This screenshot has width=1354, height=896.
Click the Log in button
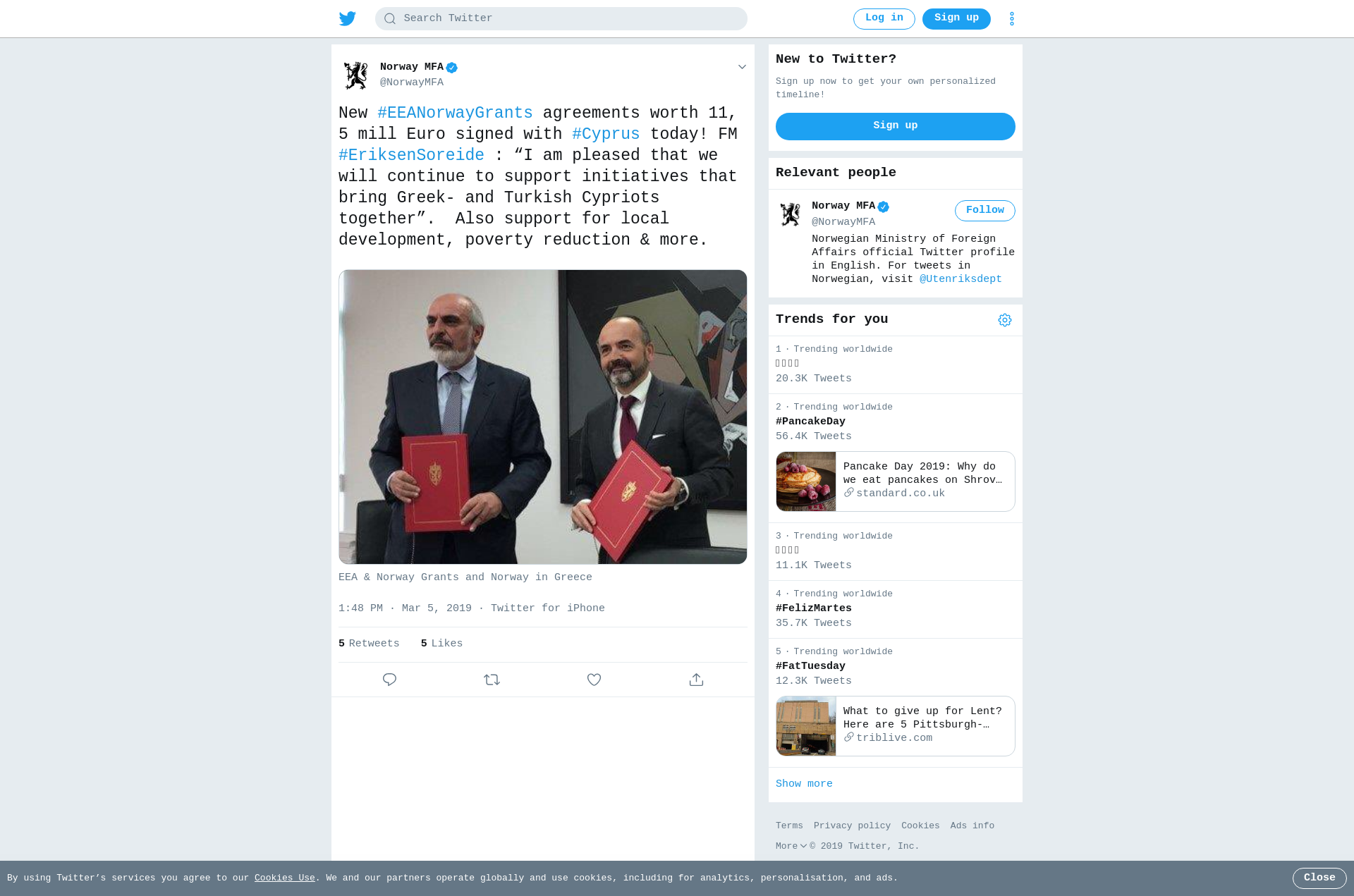(x=884, y=18)
